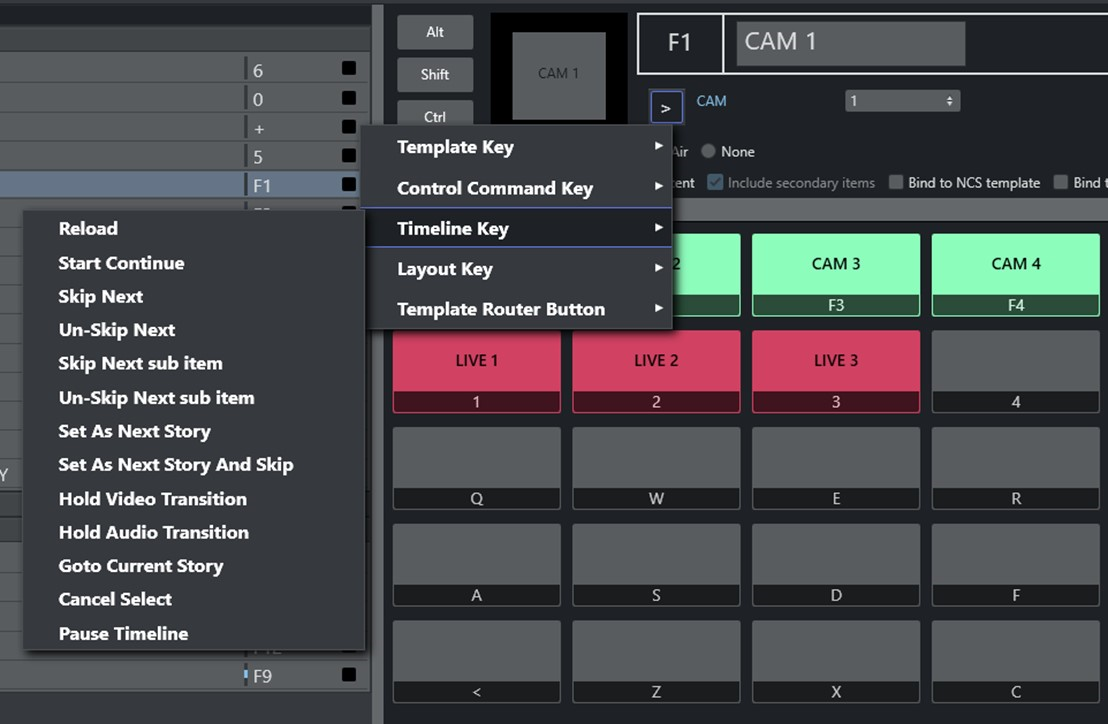Select Set As Next Story menu item

(x=134, y=432)
